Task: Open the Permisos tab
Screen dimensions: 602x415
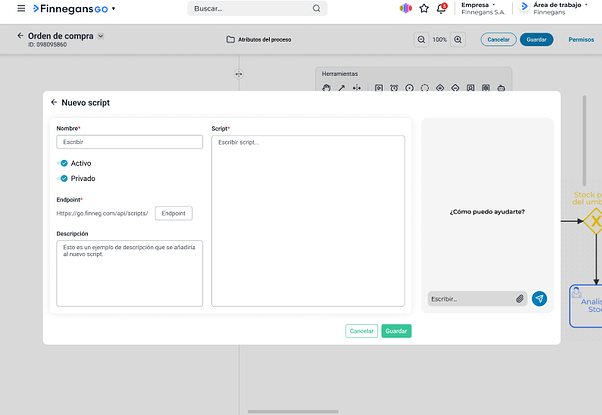Action: click(580, 40)
